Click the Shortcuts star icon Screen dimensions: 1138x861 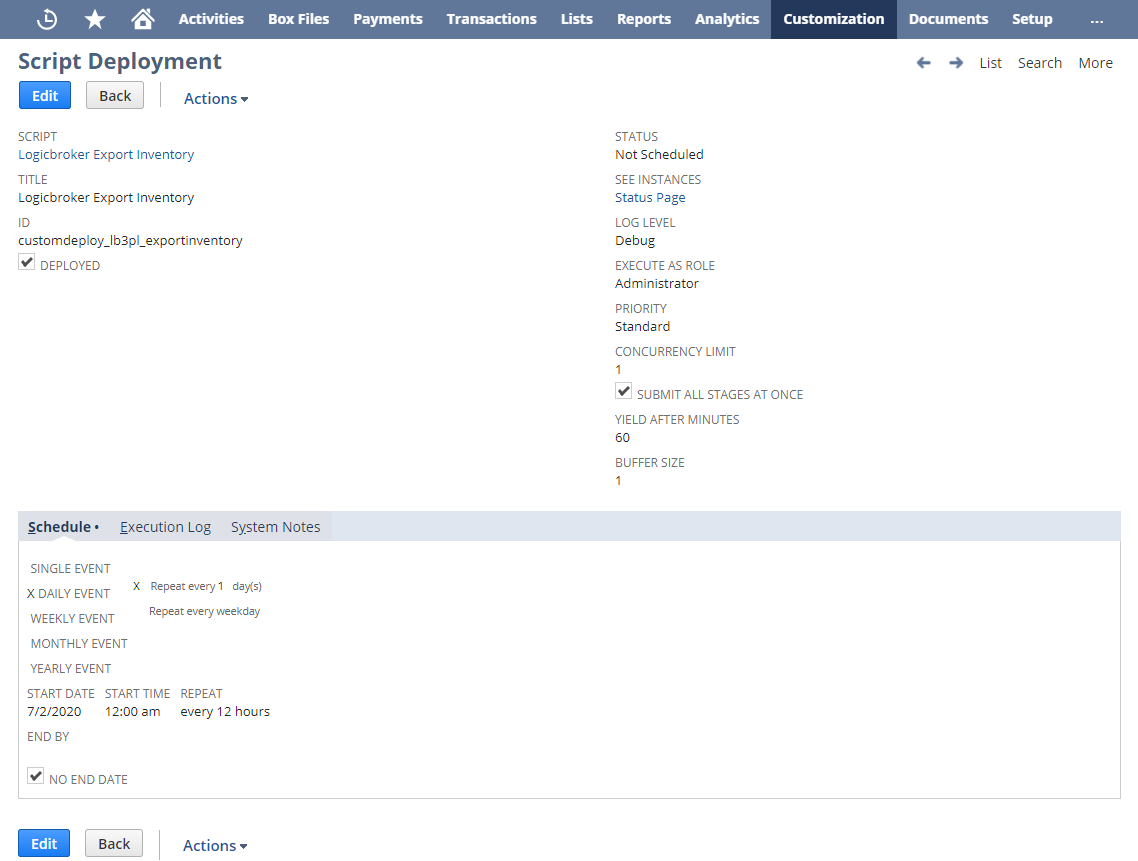pos(95,19)
